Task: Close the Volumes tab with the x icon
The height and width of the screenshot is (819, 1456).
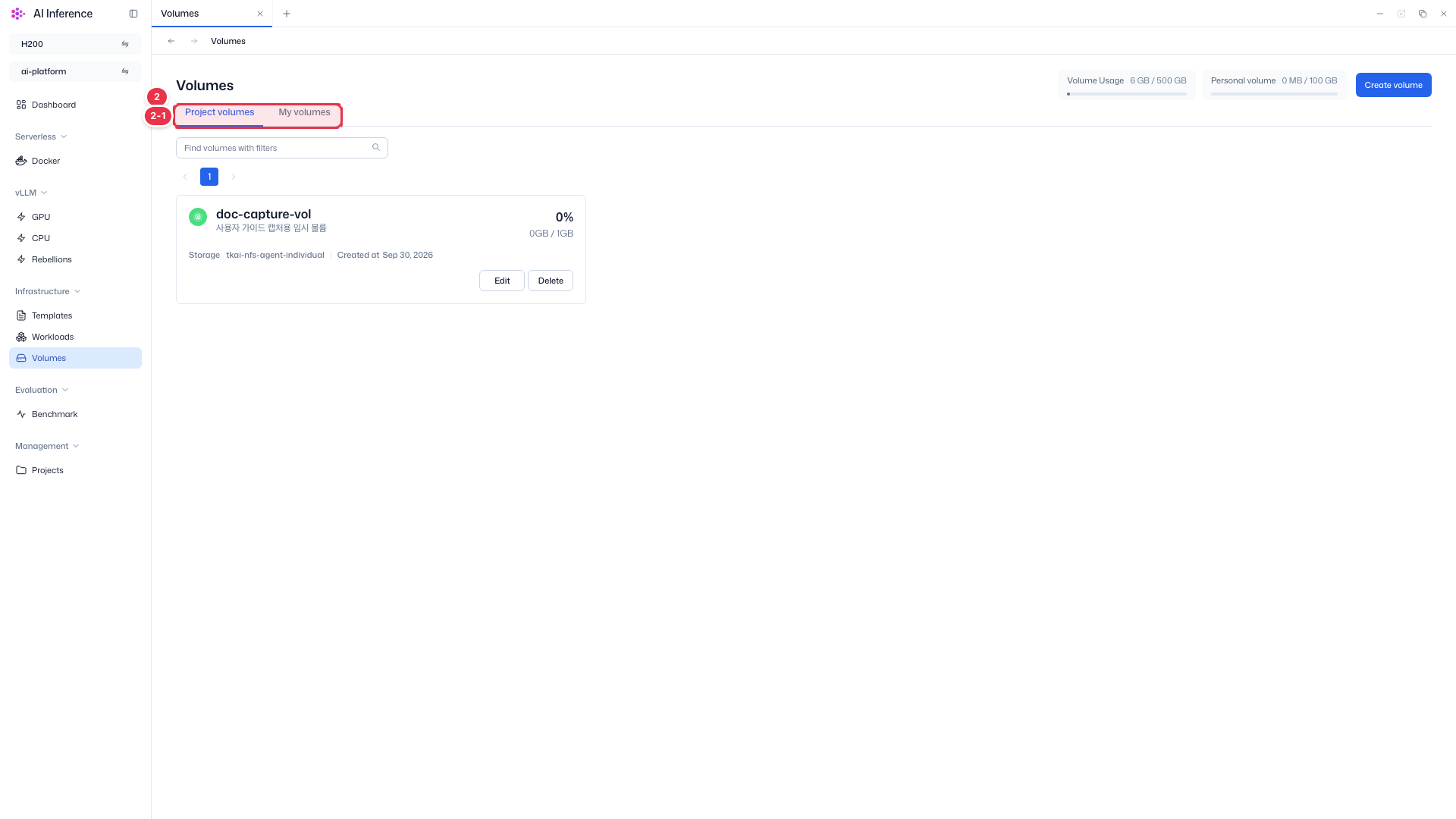Action: [x=260, y=14]
